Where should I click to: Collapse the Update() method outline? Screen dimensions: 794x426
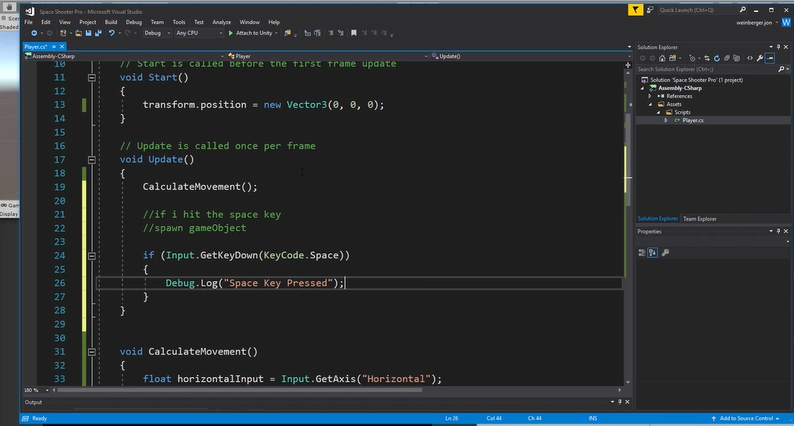92,160
